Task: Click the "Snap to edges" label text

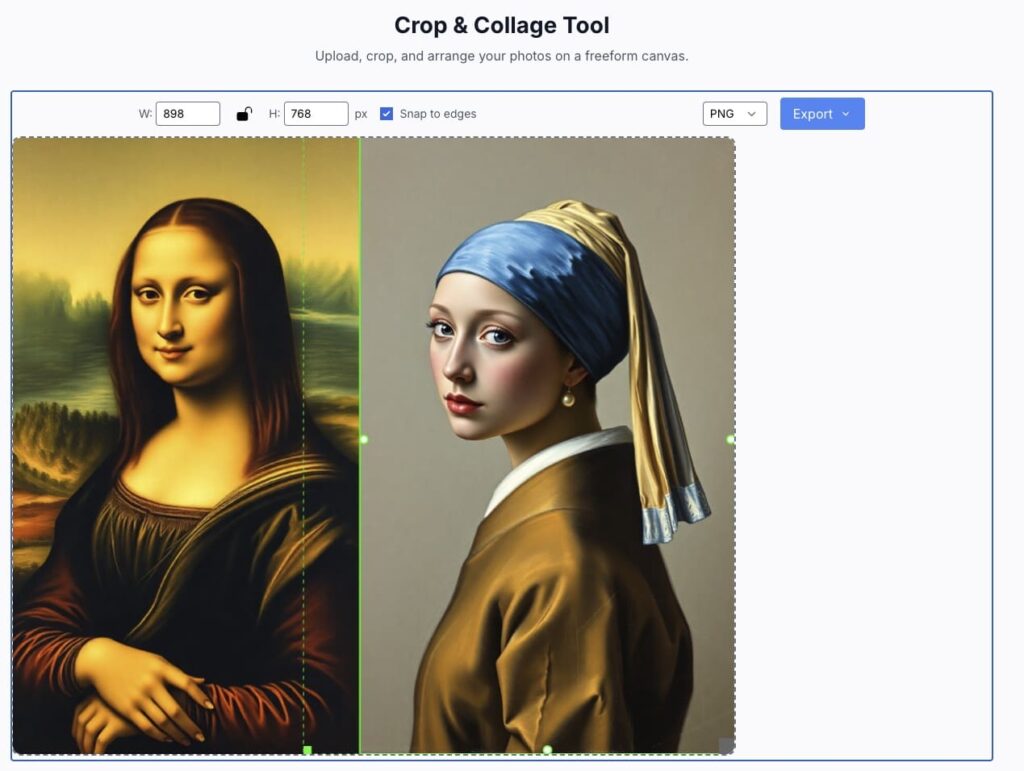Action: (x=438, y=114)
